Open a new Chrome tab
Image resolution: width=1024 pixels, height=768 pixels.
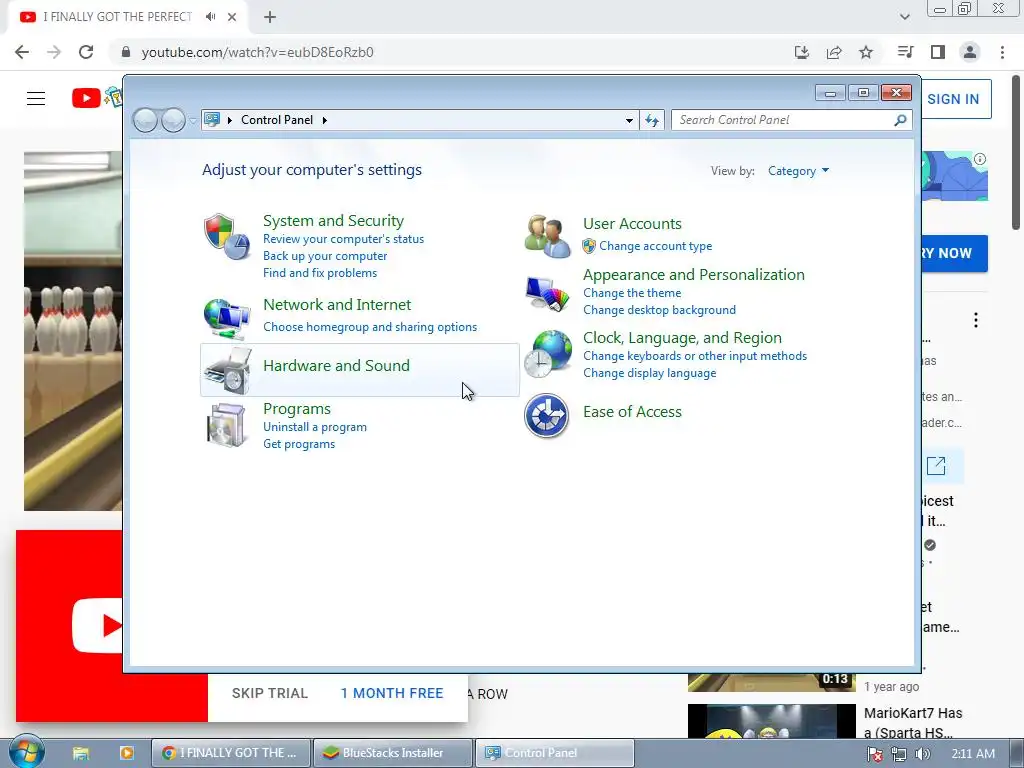[270, 17]
